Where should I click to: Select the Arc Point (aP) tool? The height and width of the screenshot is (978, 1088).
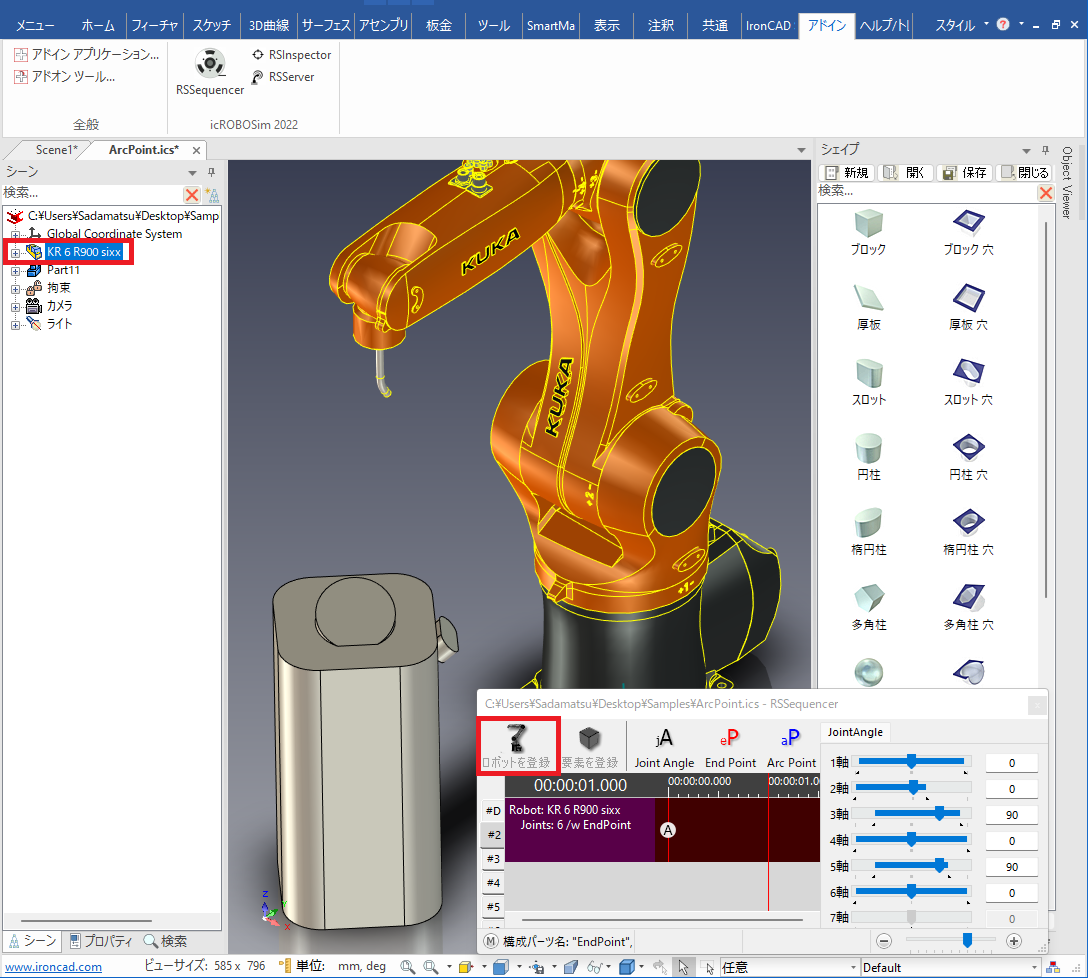pyautogui.click(x=791, y=746)
